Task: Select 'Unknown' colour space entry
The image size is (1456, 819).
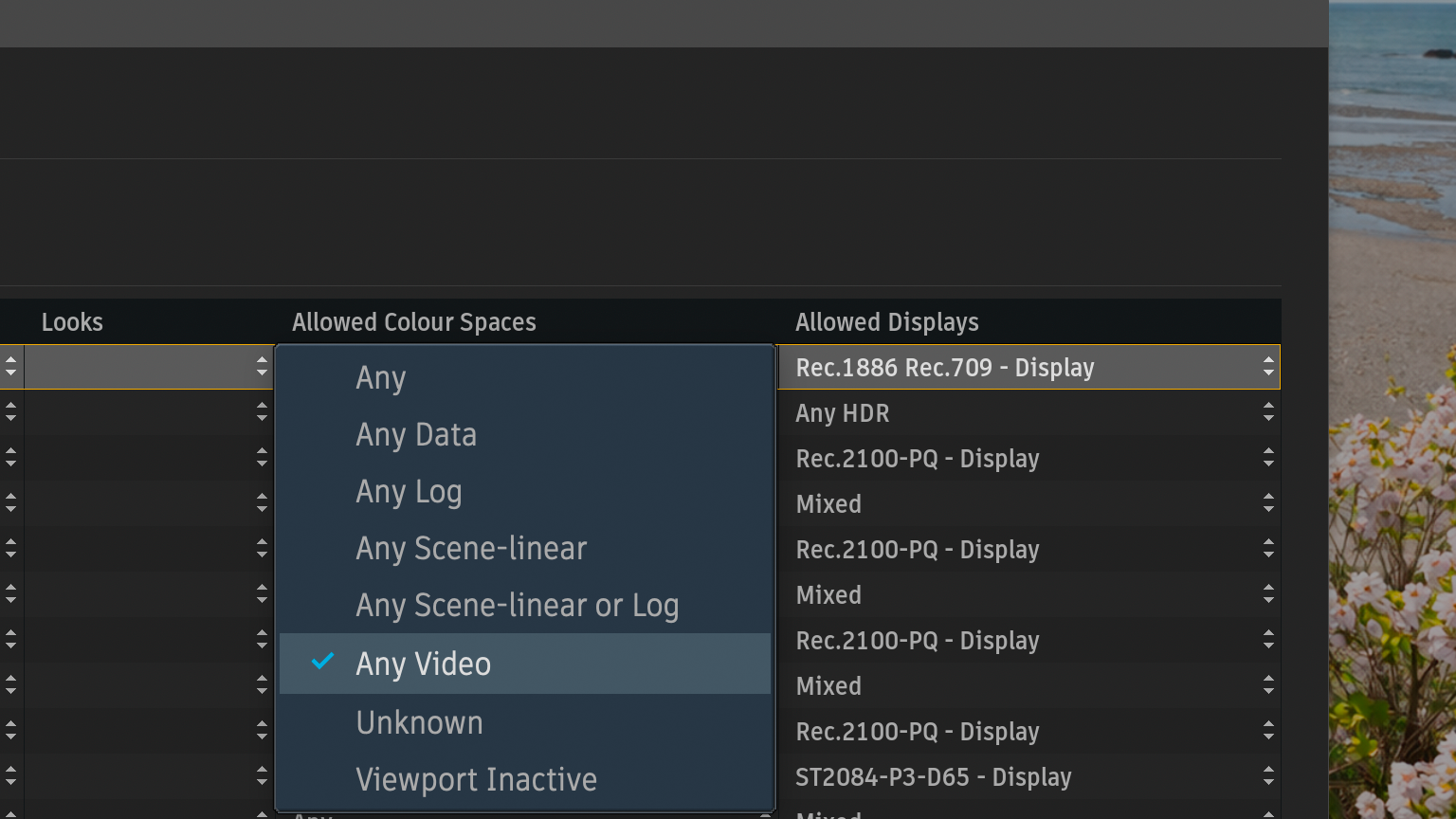Action: pos(419,722)
